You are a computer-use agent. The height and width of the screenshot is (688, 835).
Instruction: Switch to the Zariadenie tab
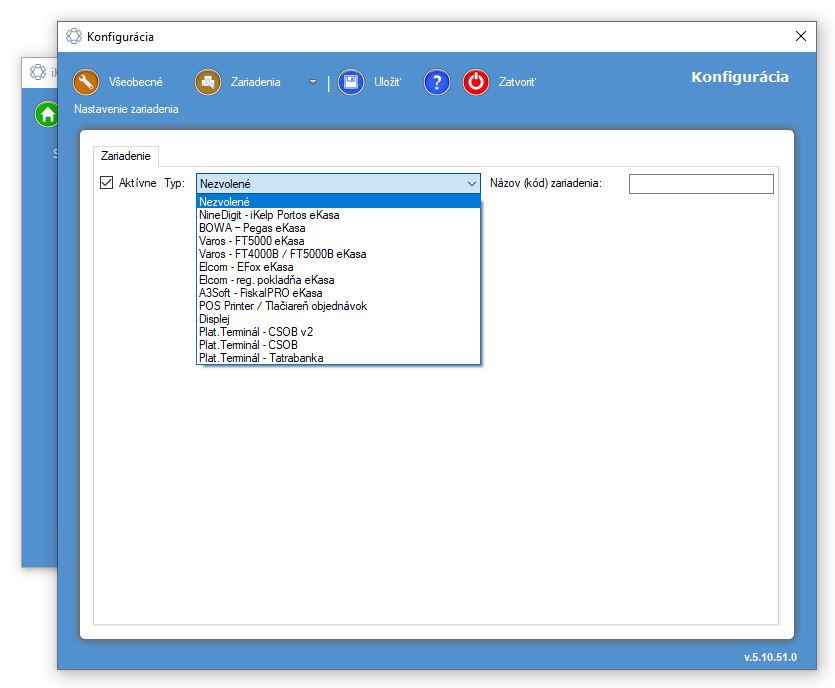(x=126, y=156)
